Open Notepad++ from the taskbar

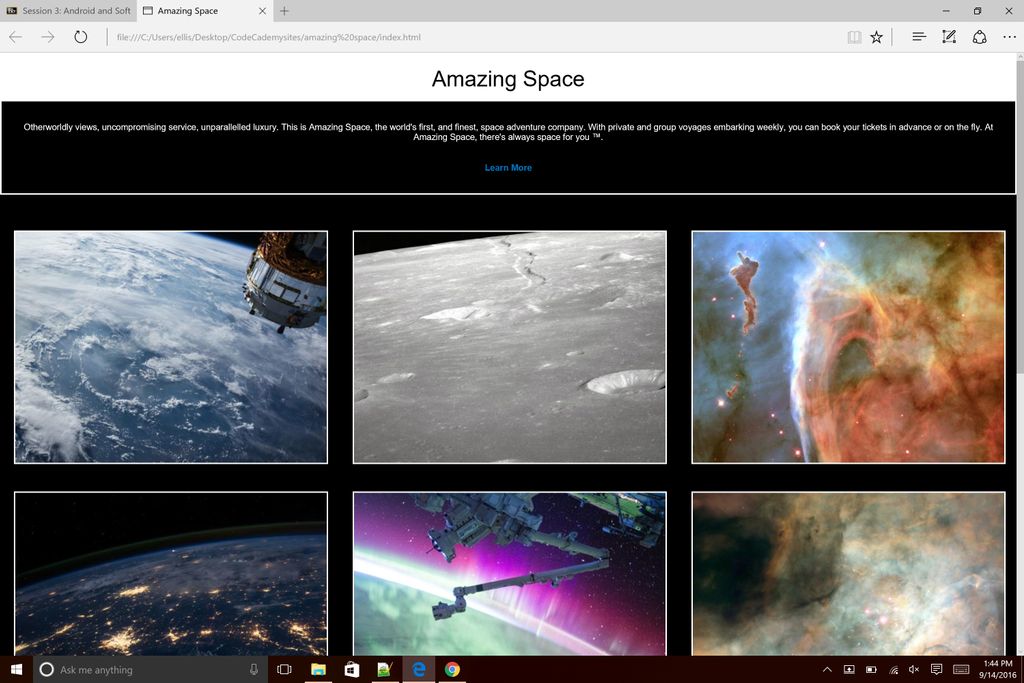coord(385,669)
